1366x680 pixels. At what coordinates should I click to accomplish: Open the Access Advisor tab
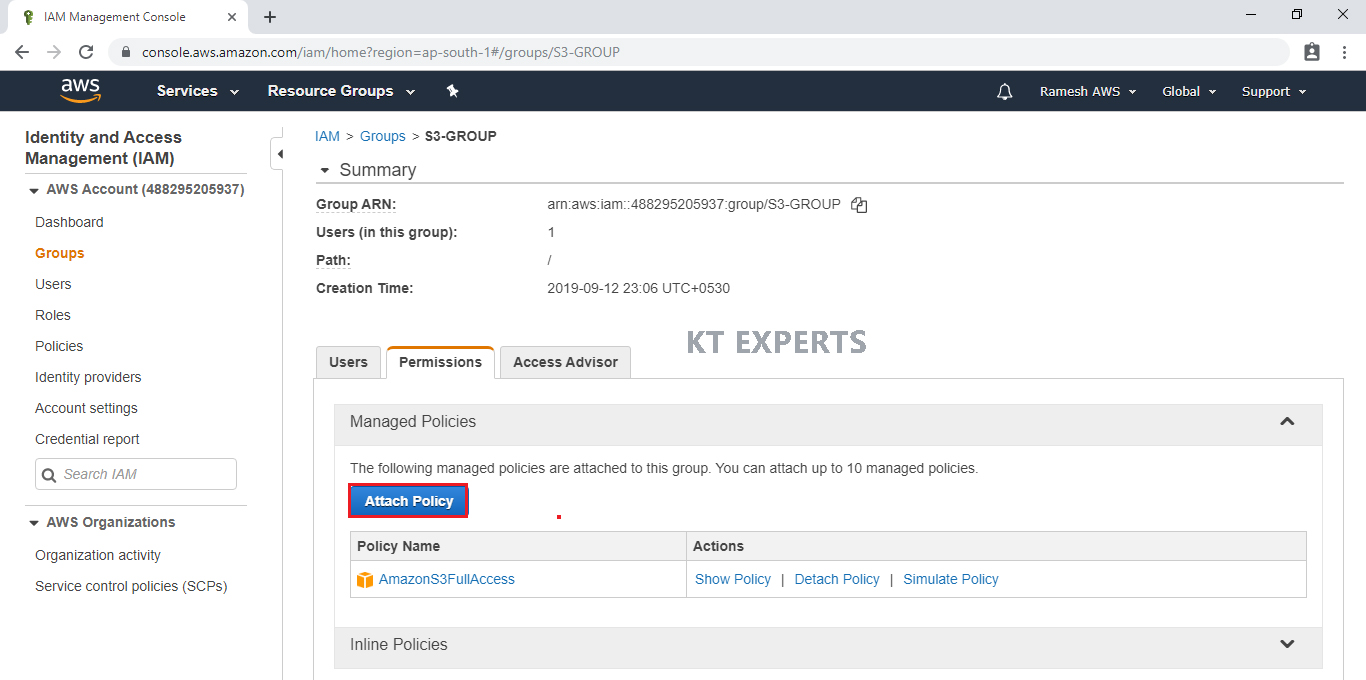[x=566, y=362]
